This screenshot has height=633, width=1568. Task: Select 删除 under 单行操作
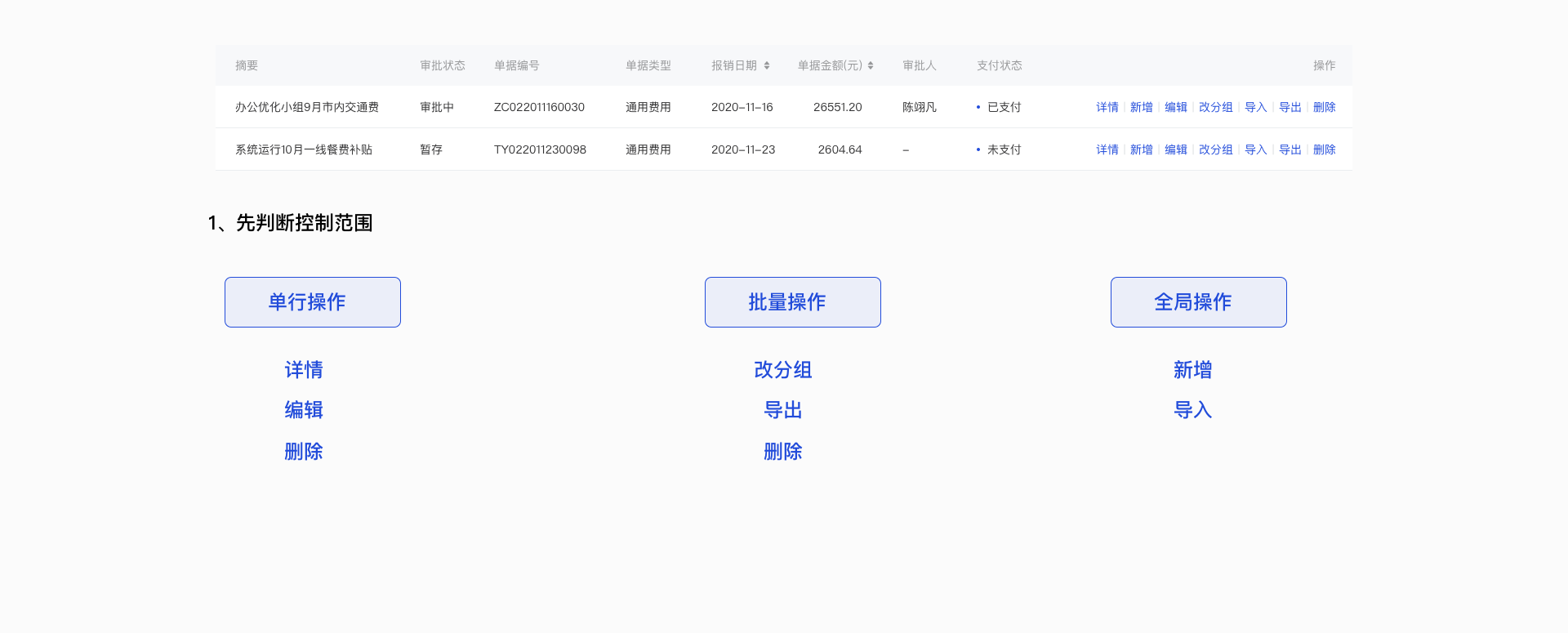point(304,452)
